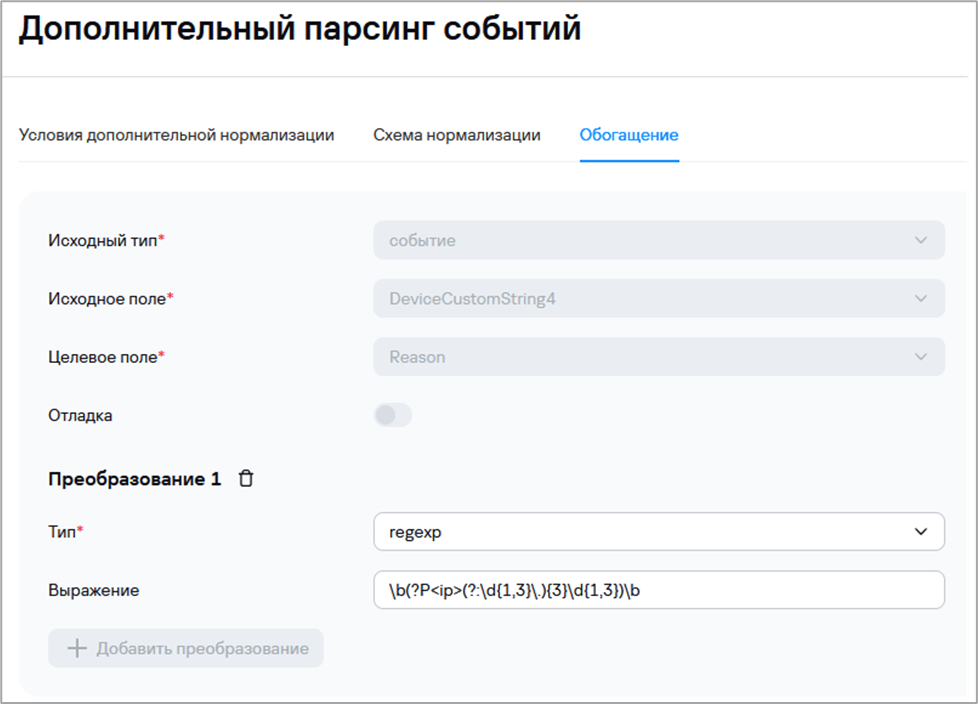The height and width of the screenshot is (704, 978).
Task: Delete Преобразование 1 using the trash icon
Action: click(246, 479)
